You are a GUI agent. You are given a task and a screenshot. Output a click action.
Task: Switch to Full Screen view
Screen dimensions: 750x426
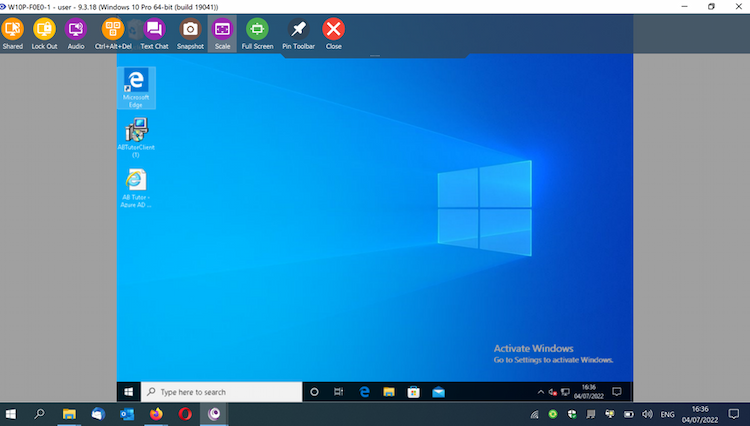point(257,30)
